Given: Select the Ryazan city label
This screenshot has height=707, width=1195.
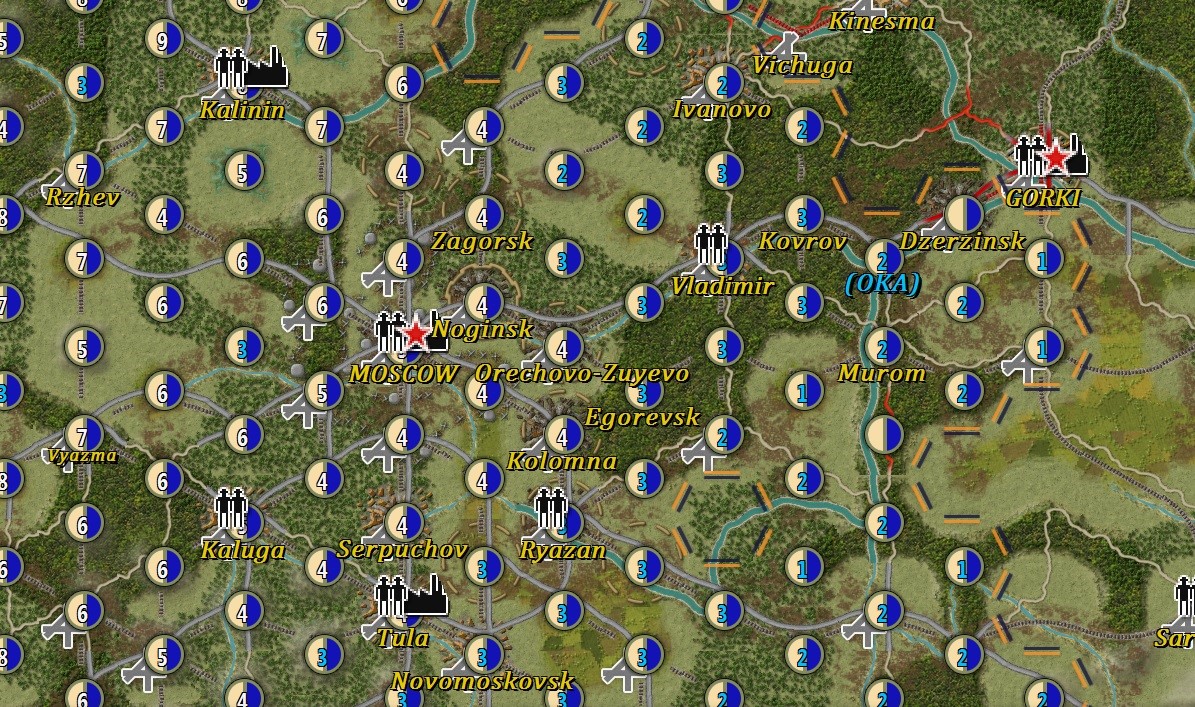Looking at the screenshot, I should tap(562, 550).
